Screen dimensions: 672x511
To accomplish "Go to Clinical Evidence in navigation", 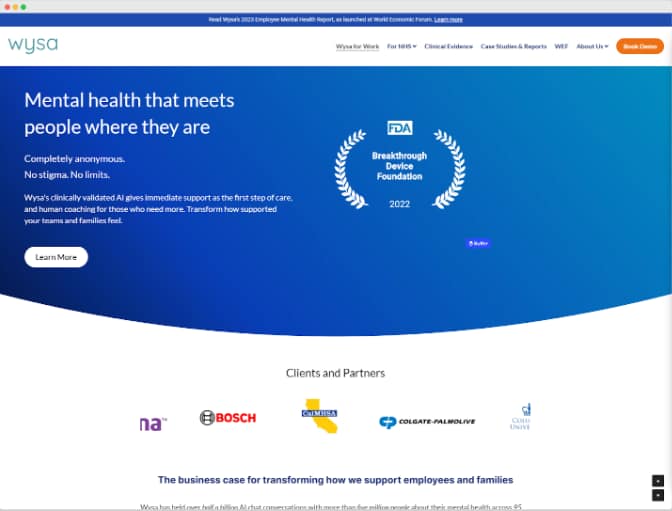I will (x=448, y=46).
